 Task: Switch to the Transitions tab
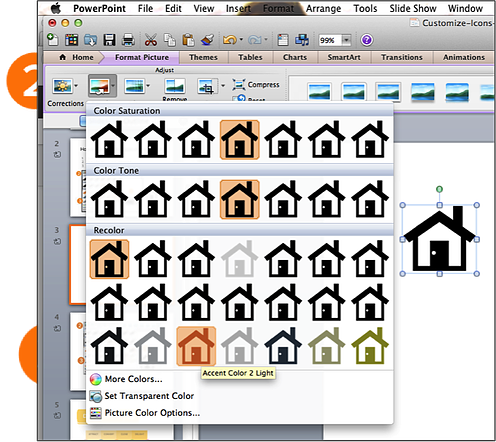pyautogui.click(x=402, y=57)
